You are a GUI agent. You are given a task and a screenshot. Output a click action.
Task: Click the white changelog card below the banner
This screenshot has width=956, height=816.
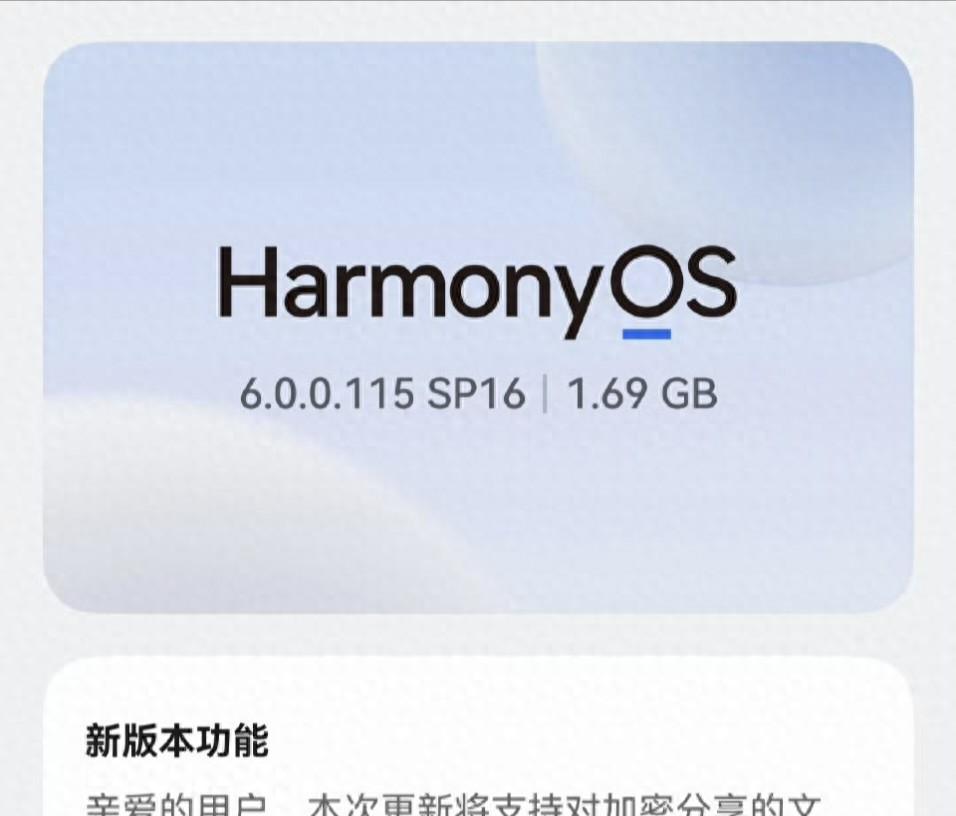point(478,737)
